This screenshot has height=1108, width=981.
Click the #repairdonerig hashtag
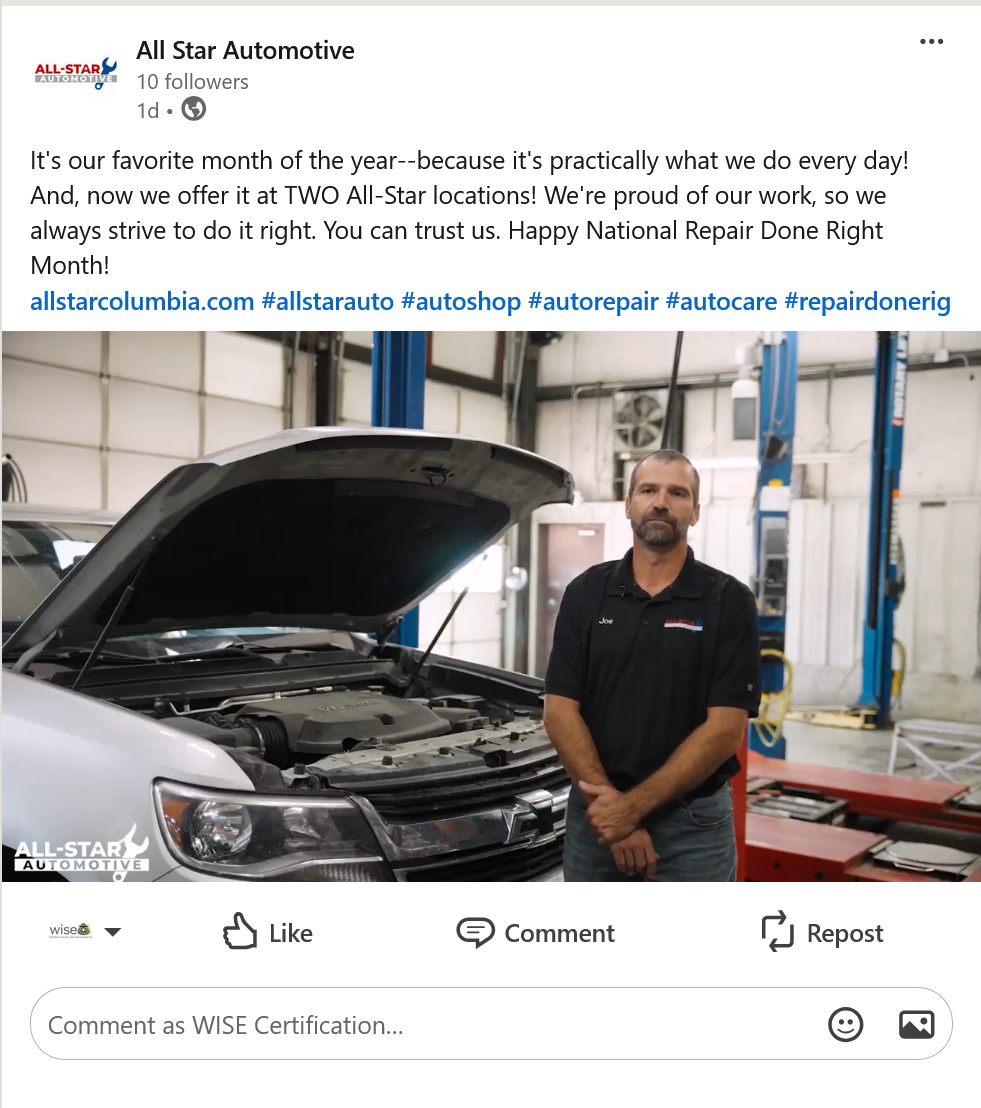coord(867,302)
